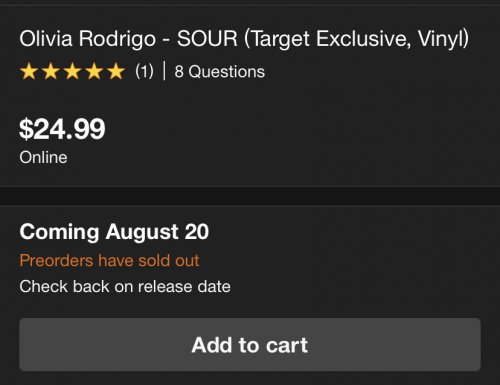Viewport: 500px width, 385px height.
Task: Open the (1) review count
Action: tap(144, 71)
